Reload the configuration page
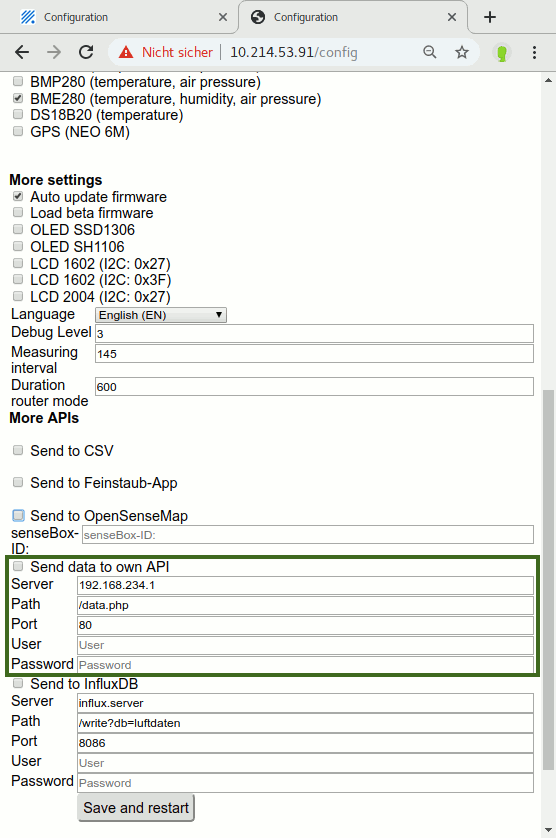The height and width of the screenshot is (838, 556). (86, 52)
